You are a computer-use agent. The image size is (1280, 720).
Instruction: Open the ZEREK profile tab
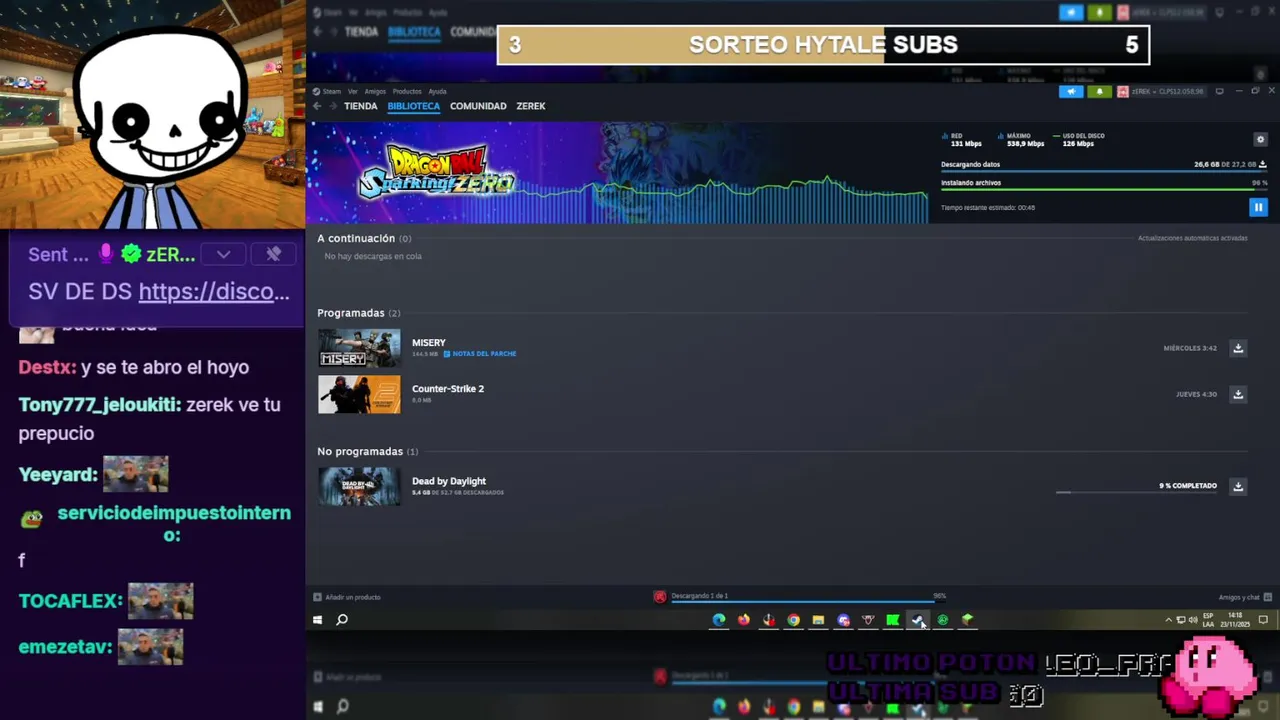531,106
